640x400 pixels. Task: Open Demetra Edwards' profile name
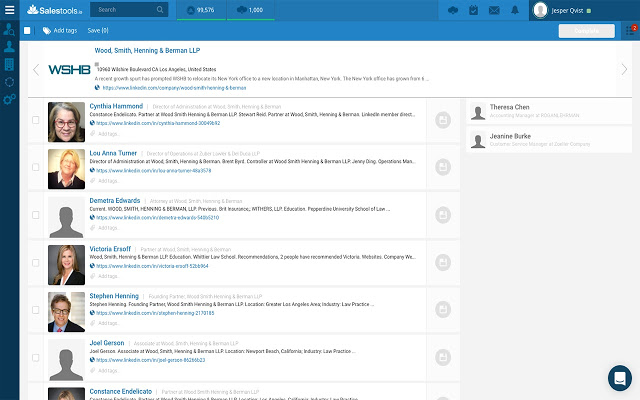[115, 201]
